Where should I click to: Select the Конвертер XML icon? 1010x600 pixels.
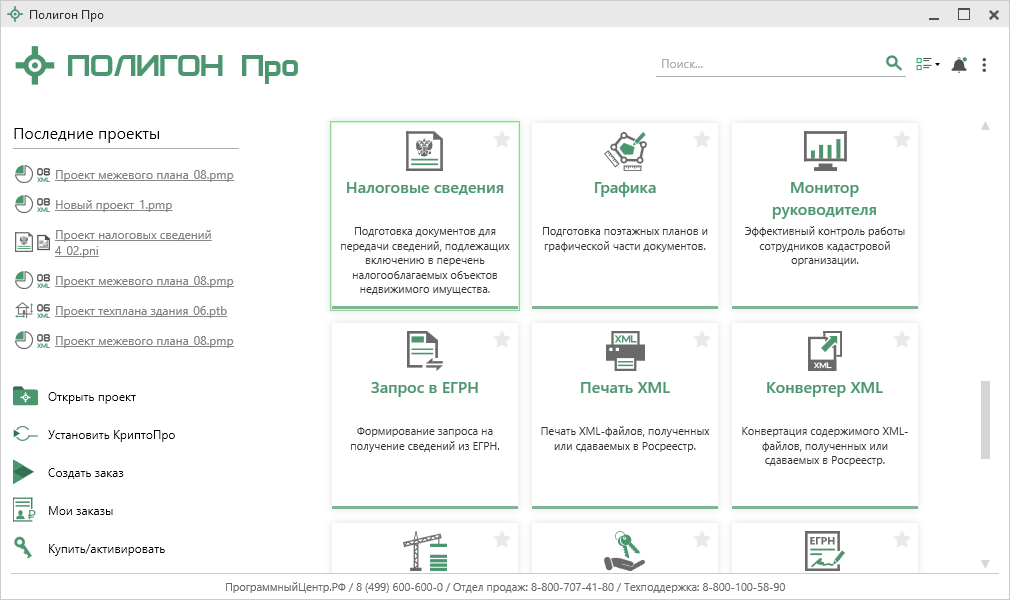[x=825, y=351]
